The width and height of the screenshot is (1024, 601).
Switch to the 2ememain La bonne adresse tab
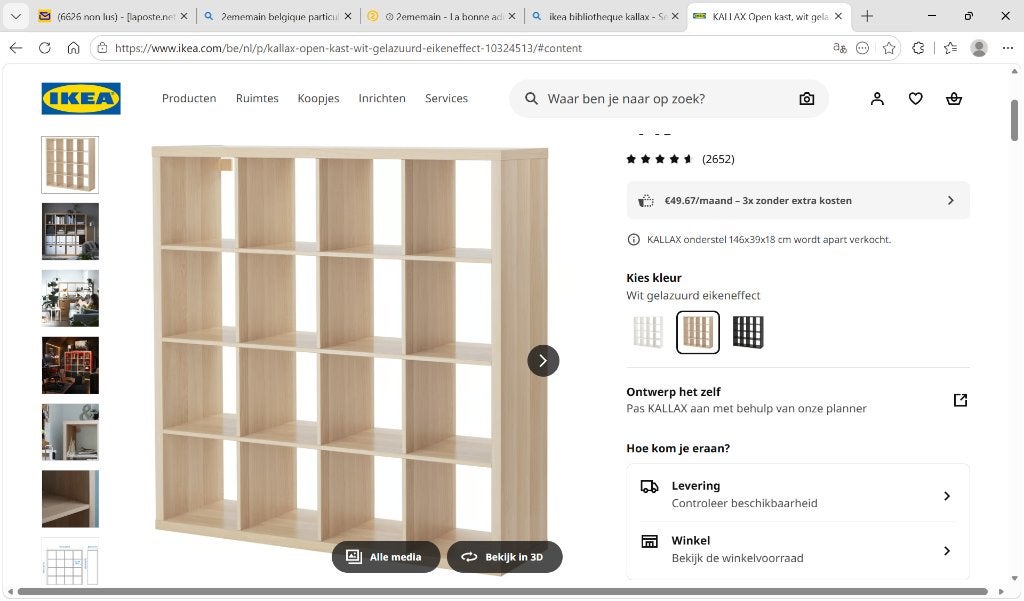click(x=441, y=16)
